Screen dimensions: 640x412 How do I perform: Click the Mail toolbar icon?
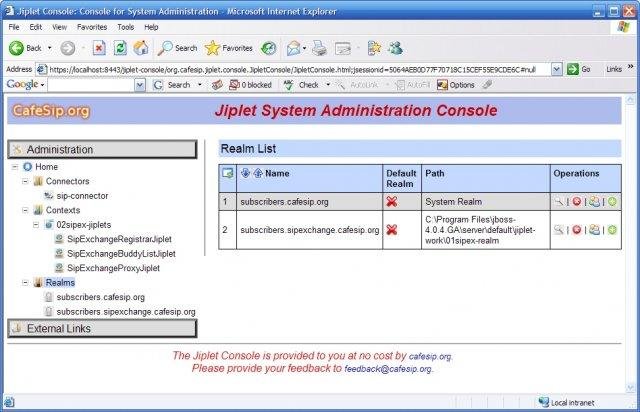coord(293,48)
